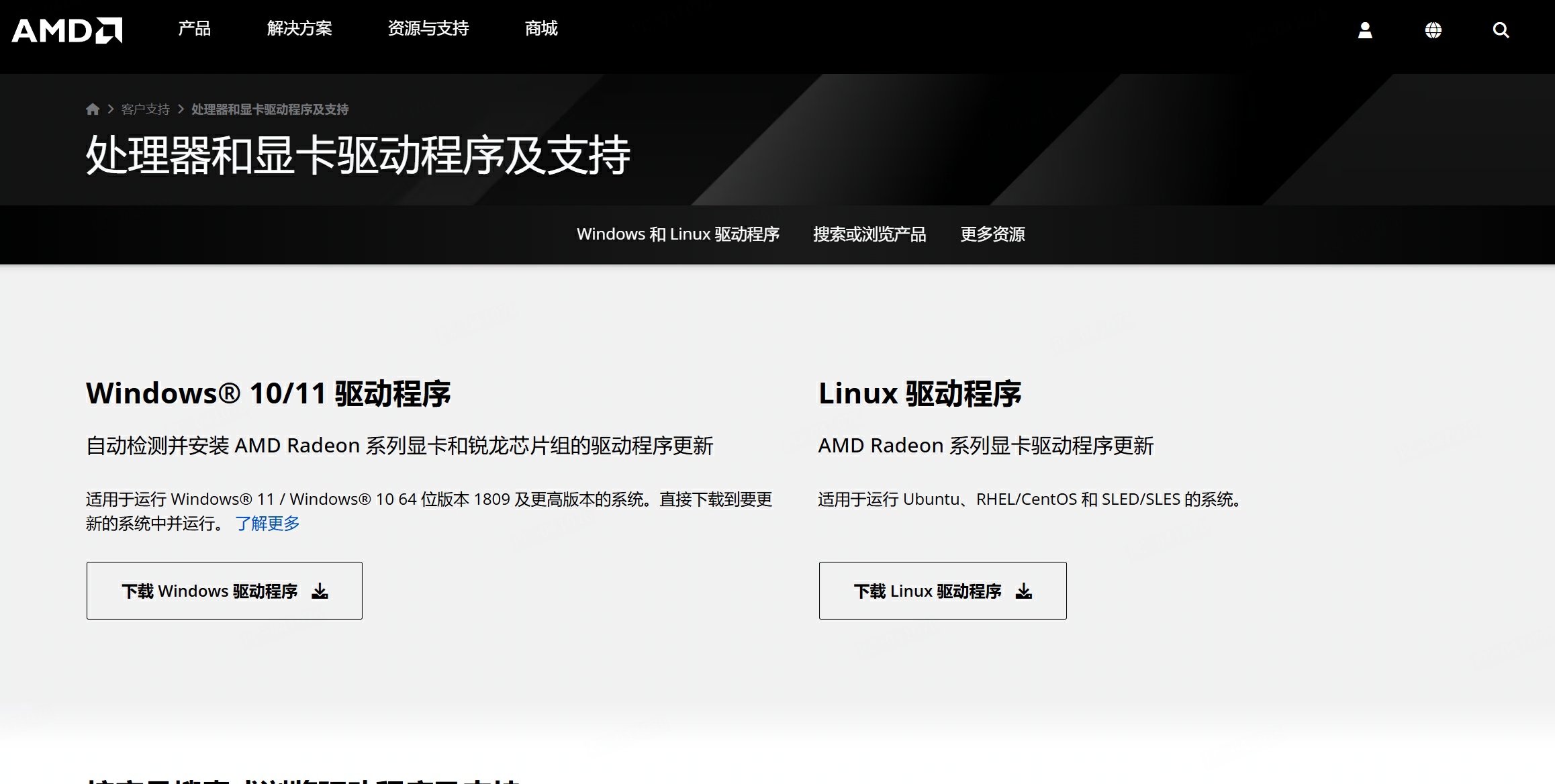The image size is (1555, 784).
Task: Open search with magnifier icon
Action: 1501,30
